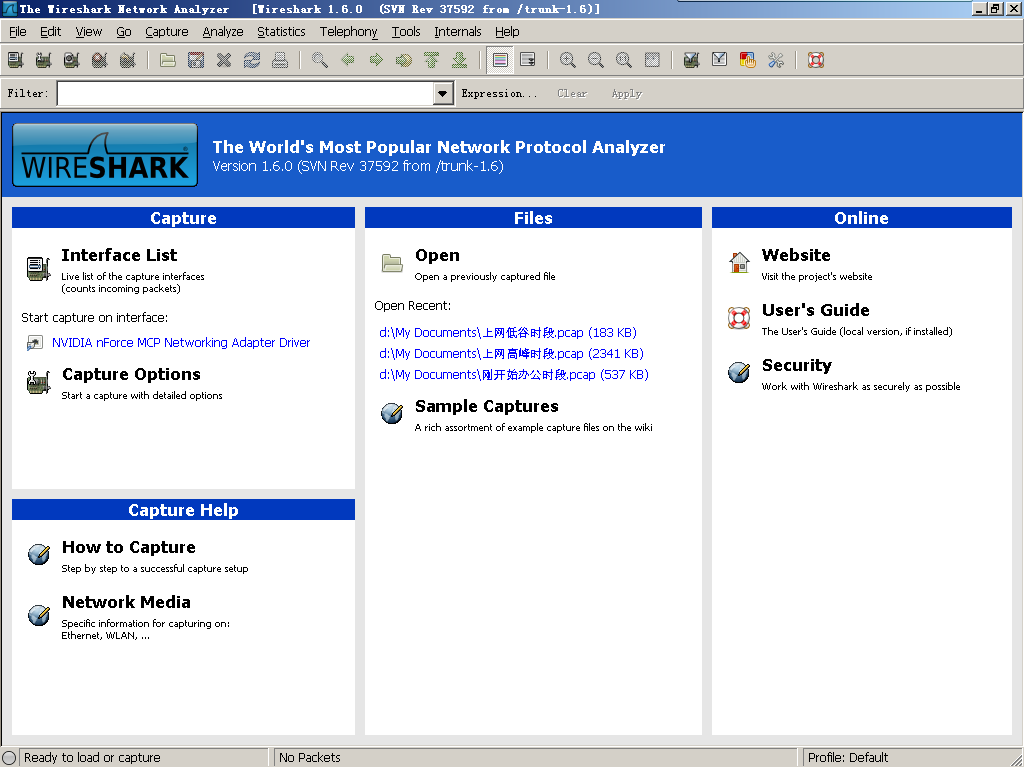Click the Help lifebuoy toolbar icon
The image size is (1024, 768).
point(816,60)
